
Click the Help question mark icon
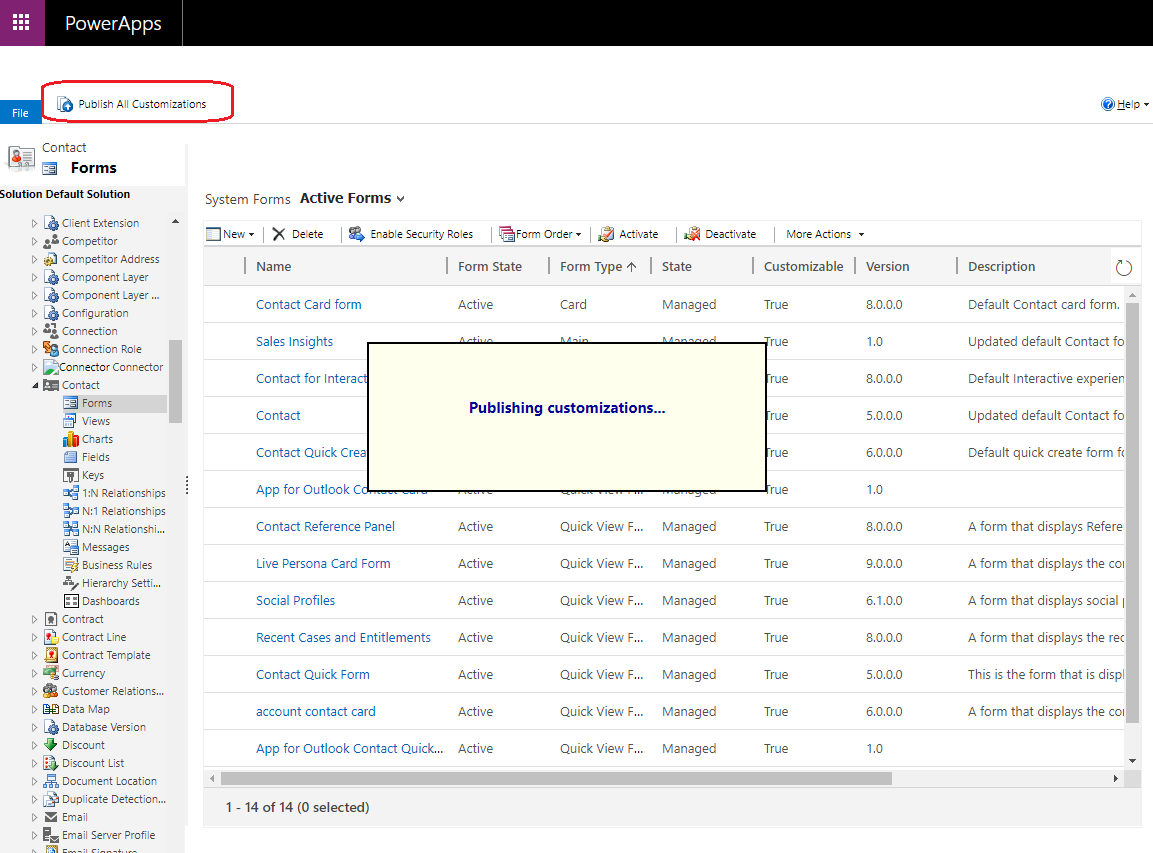1107,104
